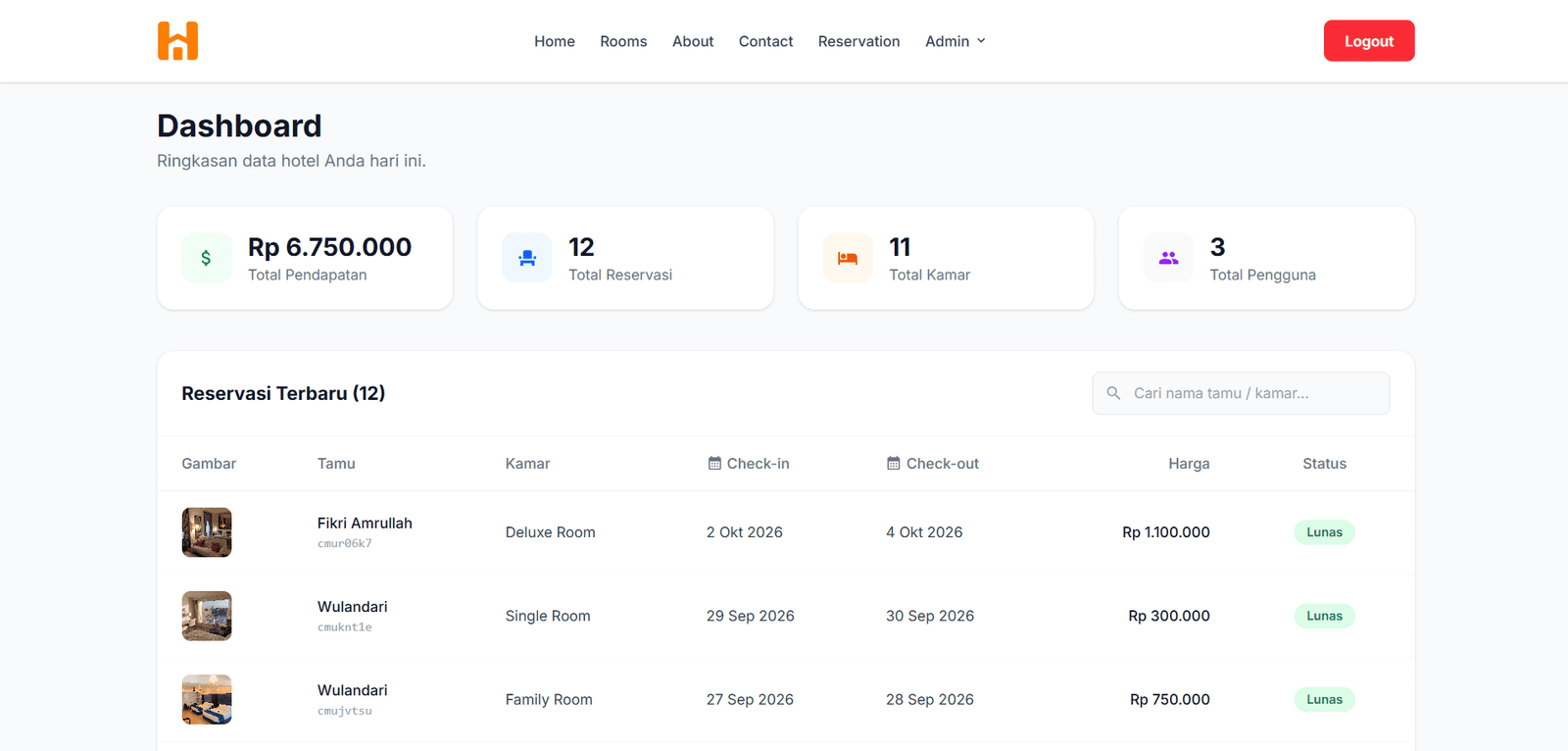Go to the Home page
Image resolution: width=1568 pixels, height=751 pixels.
(555, 41)
